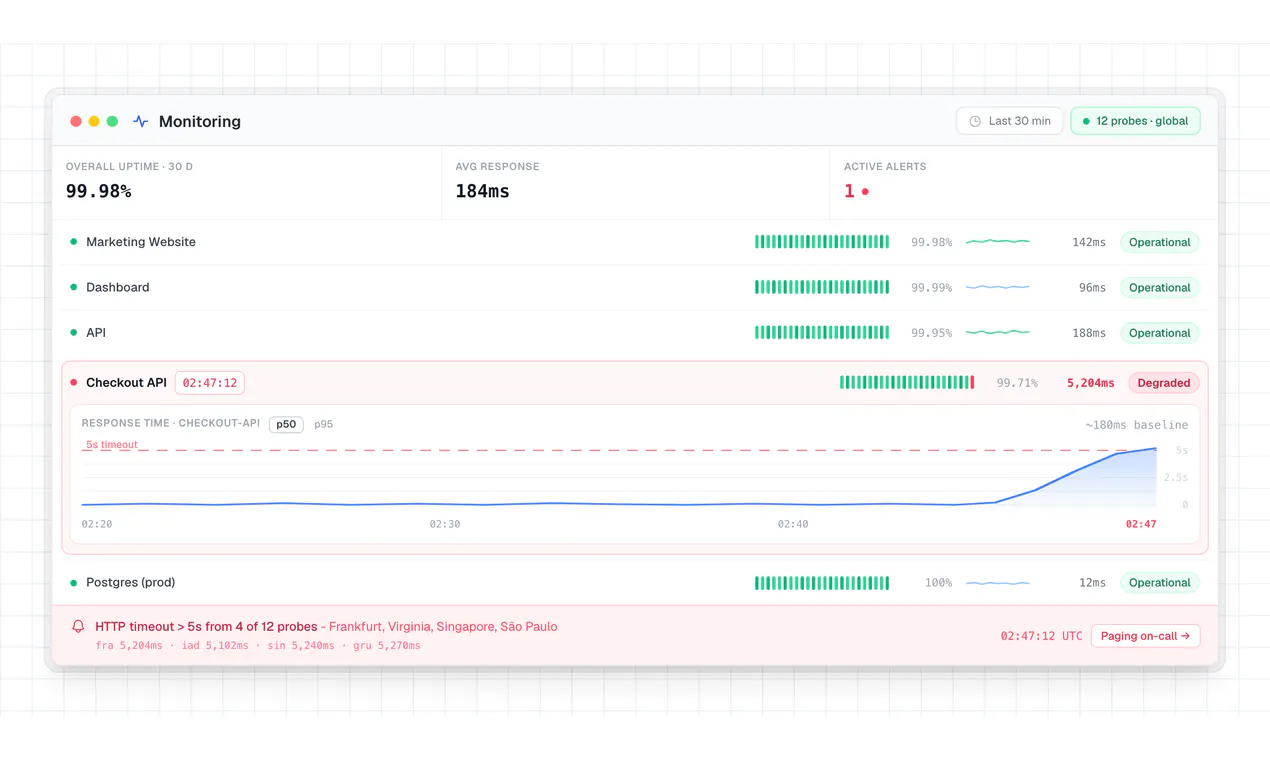
Task: Collapse the Checkout API row
Action: [x=635, y=383]
